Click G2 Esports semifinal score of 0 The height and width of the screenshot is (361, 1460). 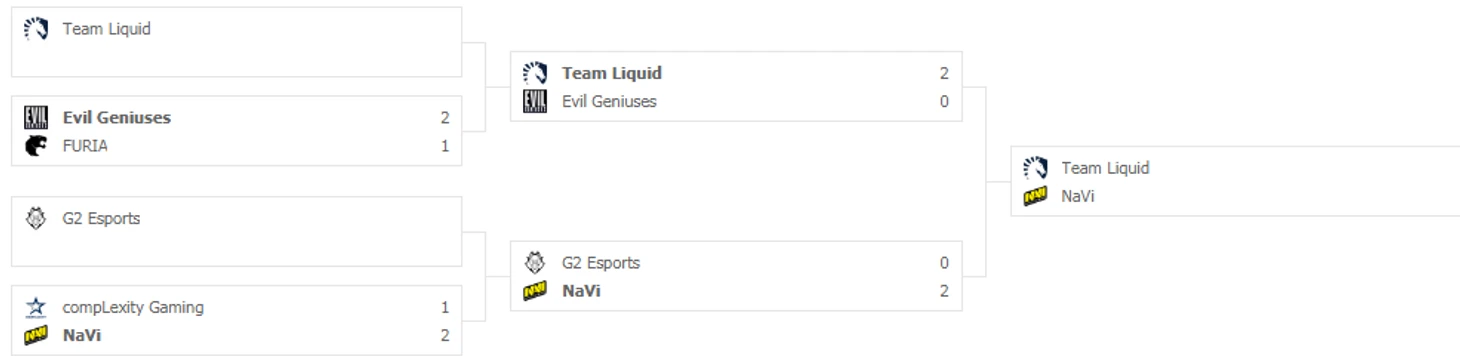pos(945,263)
